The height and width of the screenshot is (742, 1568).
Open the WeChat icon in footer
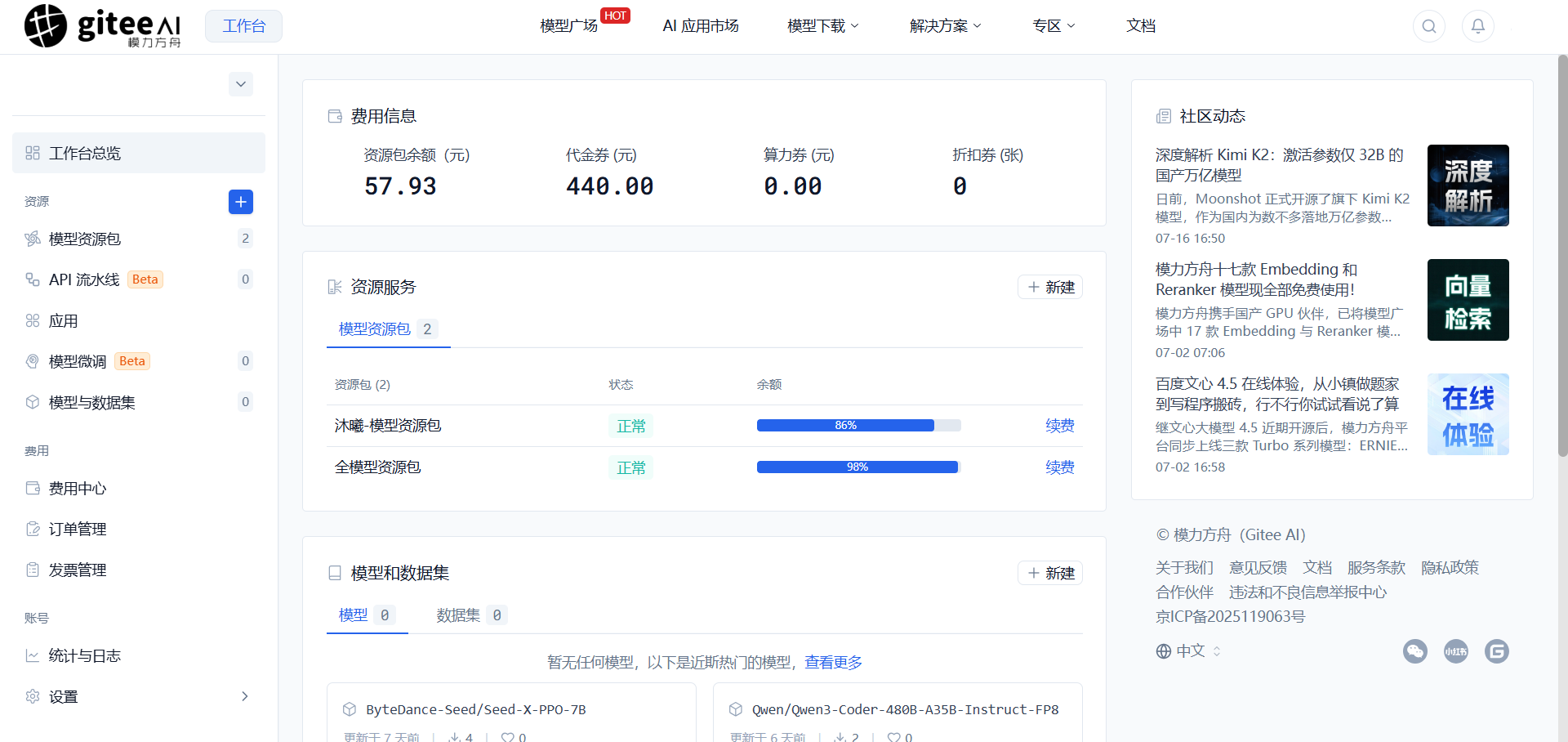click(1415, 651)
